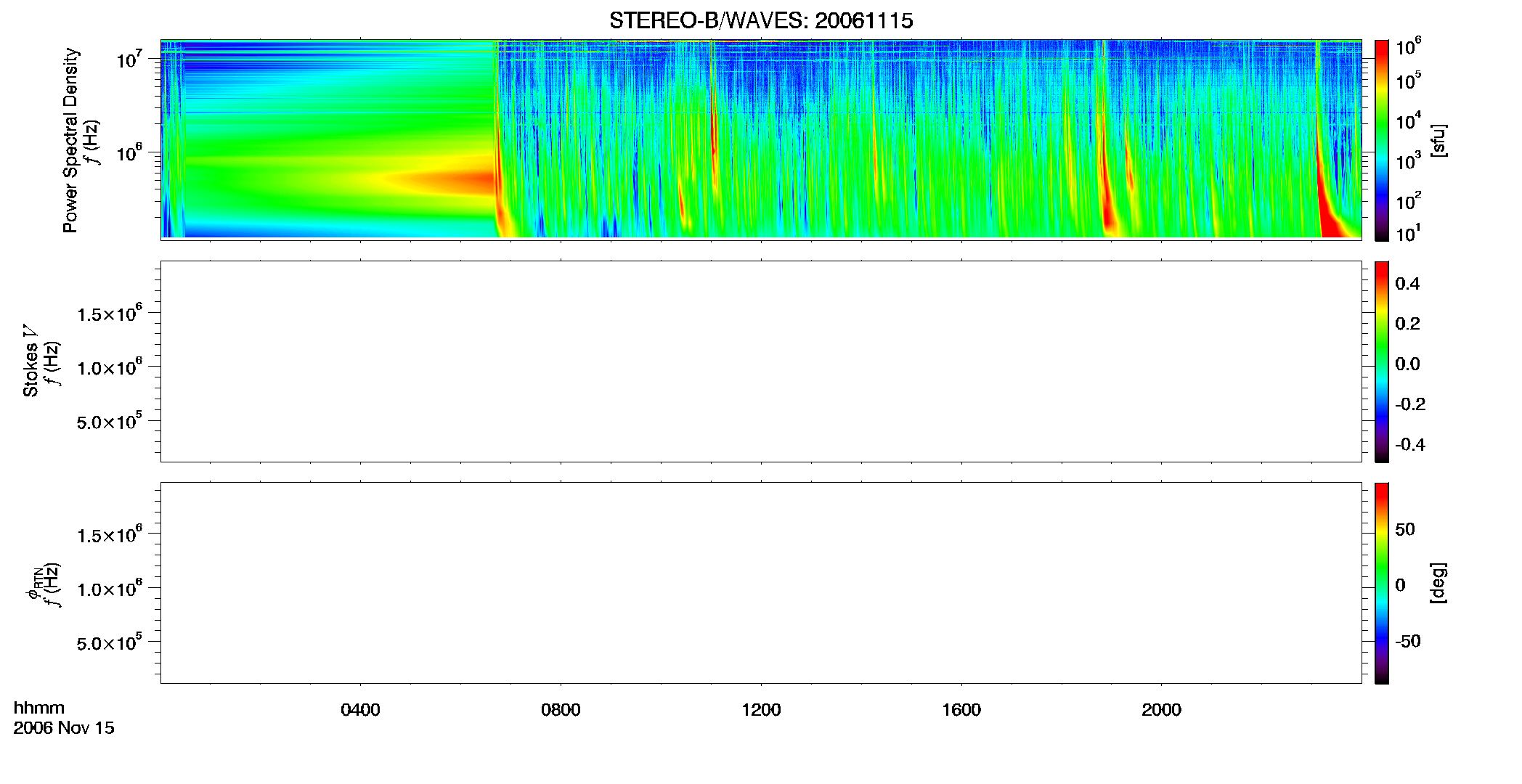Click the Stokes V color bar
Screen dimensions: 1522x784
pos(1381,362)
